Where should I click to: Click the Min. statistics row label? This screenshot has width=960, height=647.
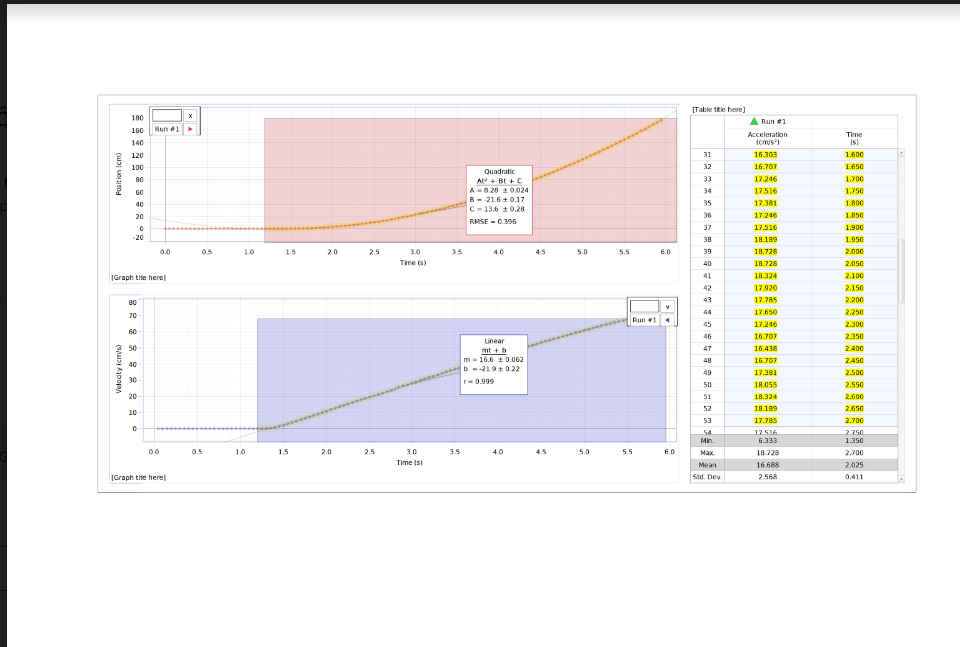pyautogui.click(x=707, y=441)
